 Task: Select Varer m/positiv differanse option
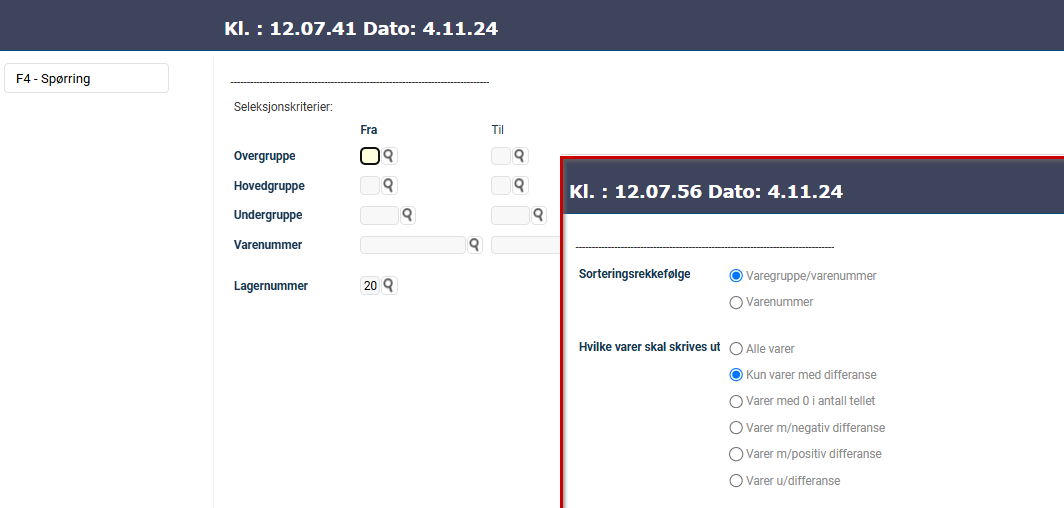(736, 454)
